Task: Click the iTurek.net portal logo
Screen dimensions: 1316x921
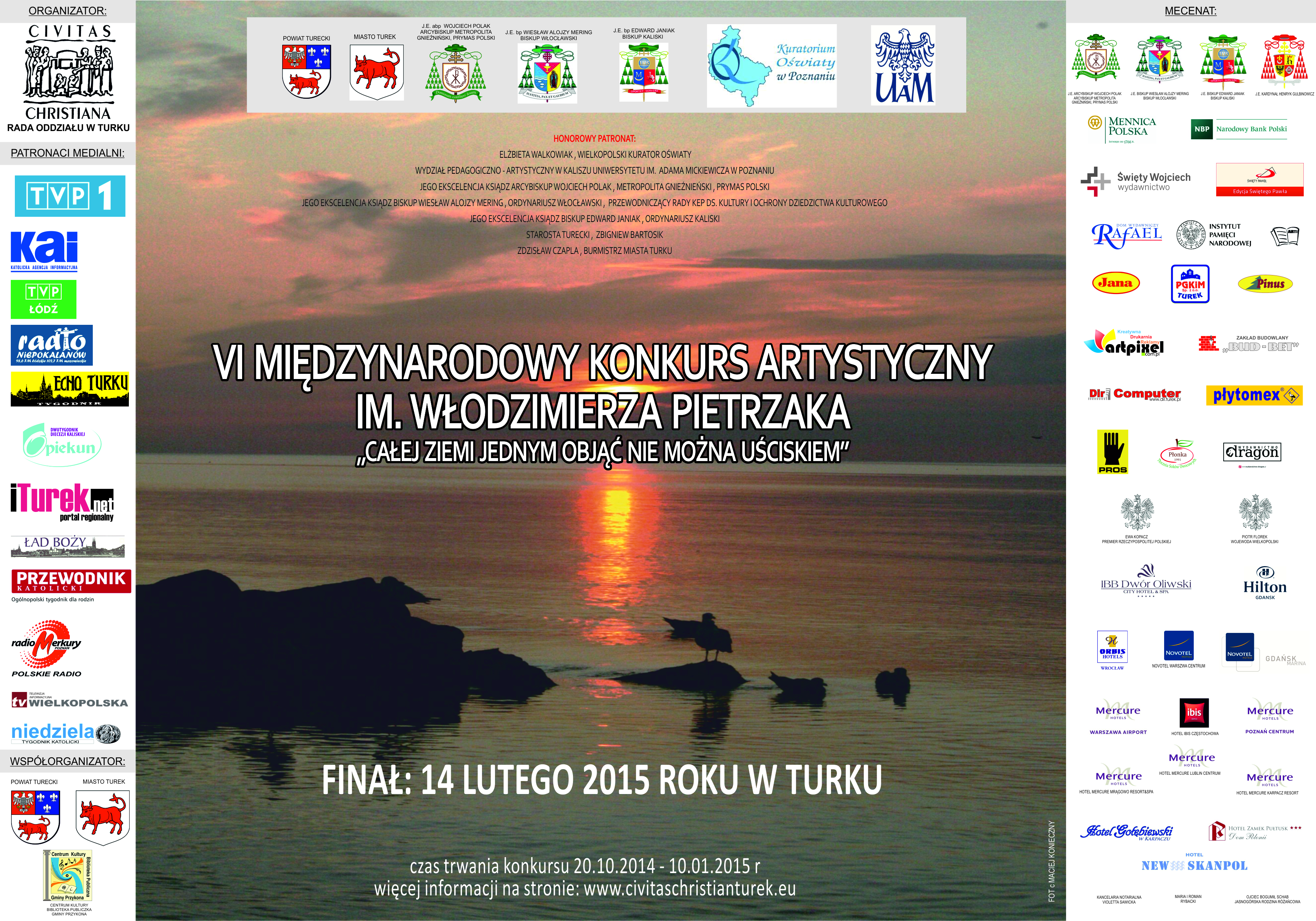Action: pos(62,502)
